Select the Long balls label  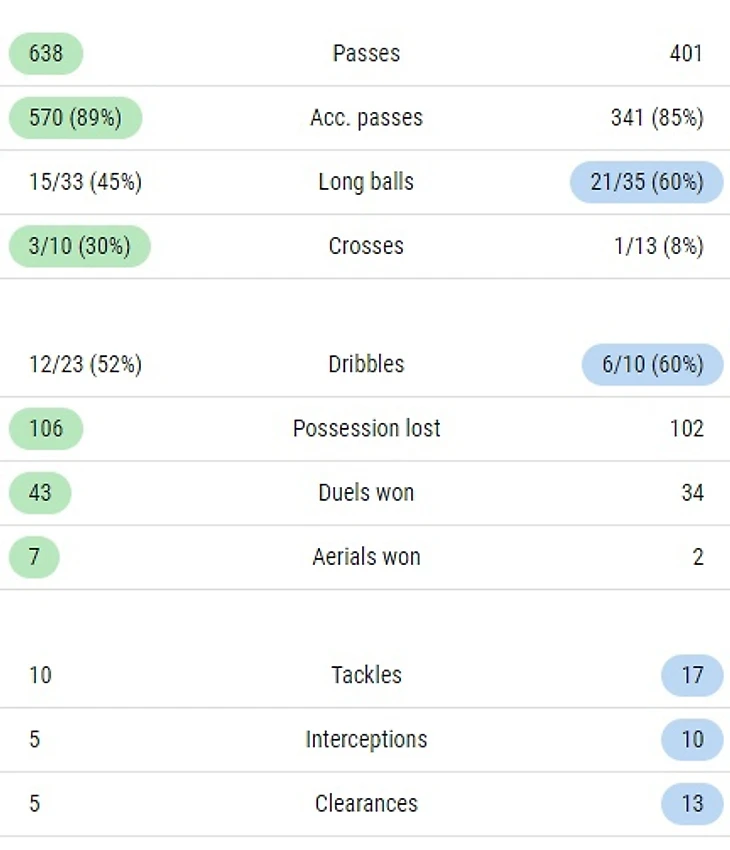click(x=366, y=182)
